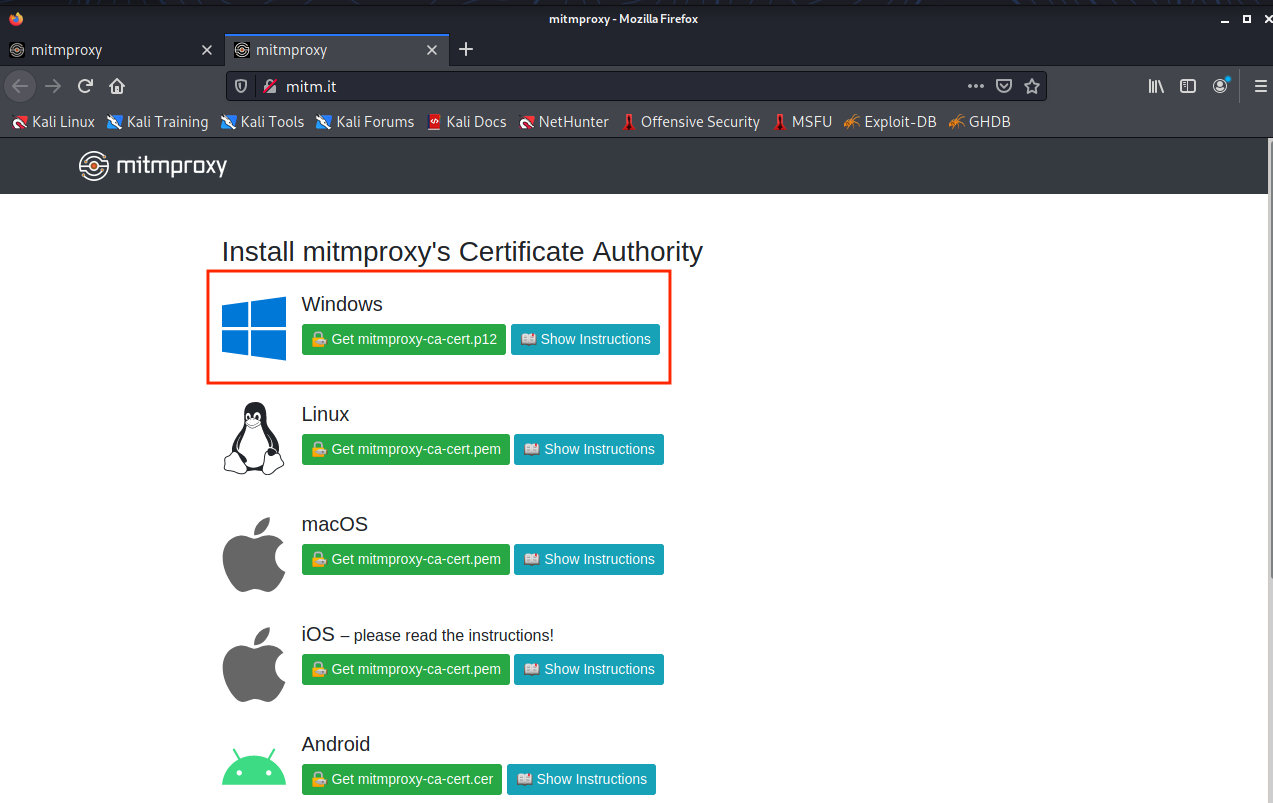Click the insecure connection padlock icon
Viewport: 1273px width, 803px height.
(269, 87)
